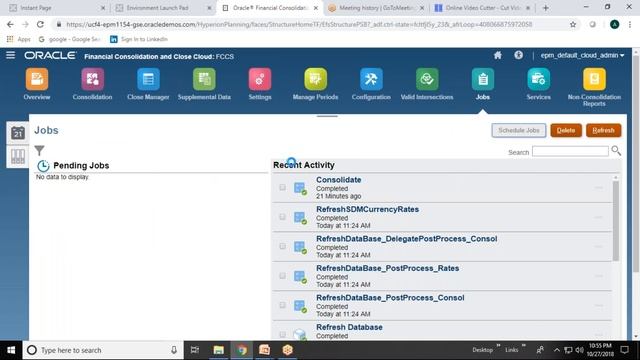Open the Configuration tools icon
The width and height of the screenshot is (640, 360).
tap(371, 79)
